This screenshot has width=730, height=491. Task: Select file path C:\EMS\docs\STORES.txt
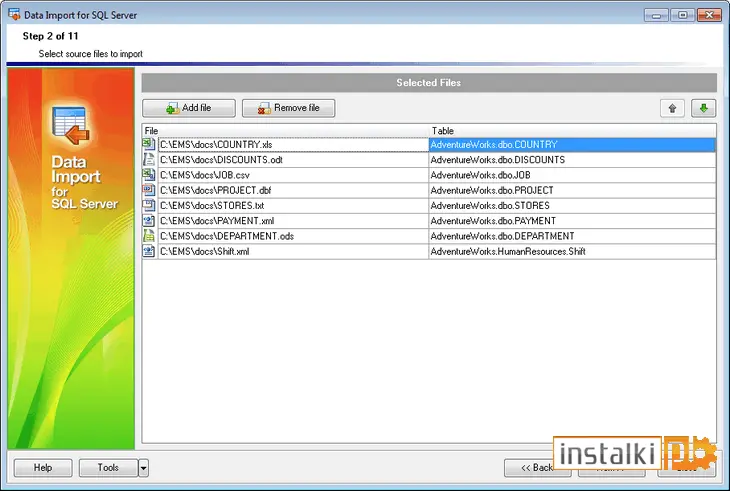point(293,205)
